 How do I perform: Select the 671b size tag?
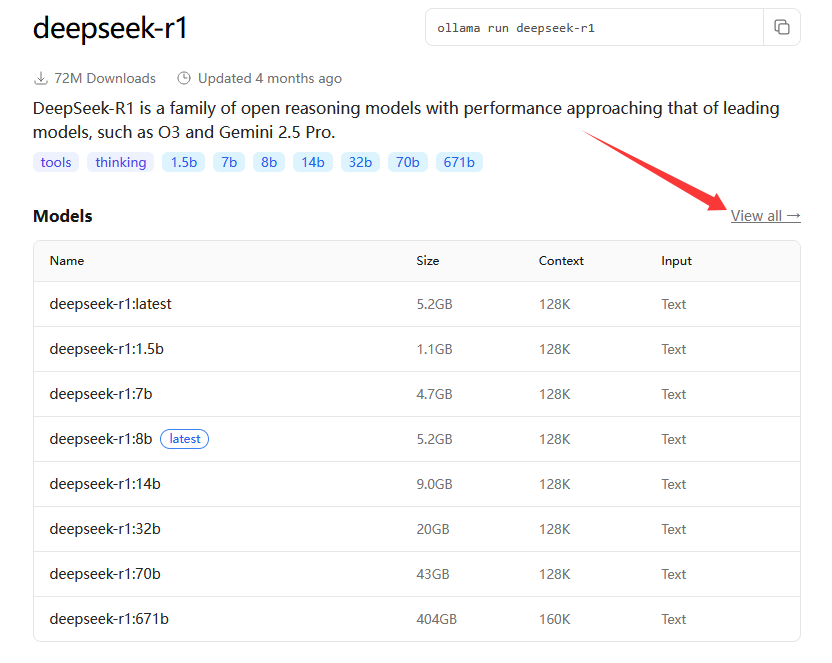pyautogui.click(x=459, y=162)
